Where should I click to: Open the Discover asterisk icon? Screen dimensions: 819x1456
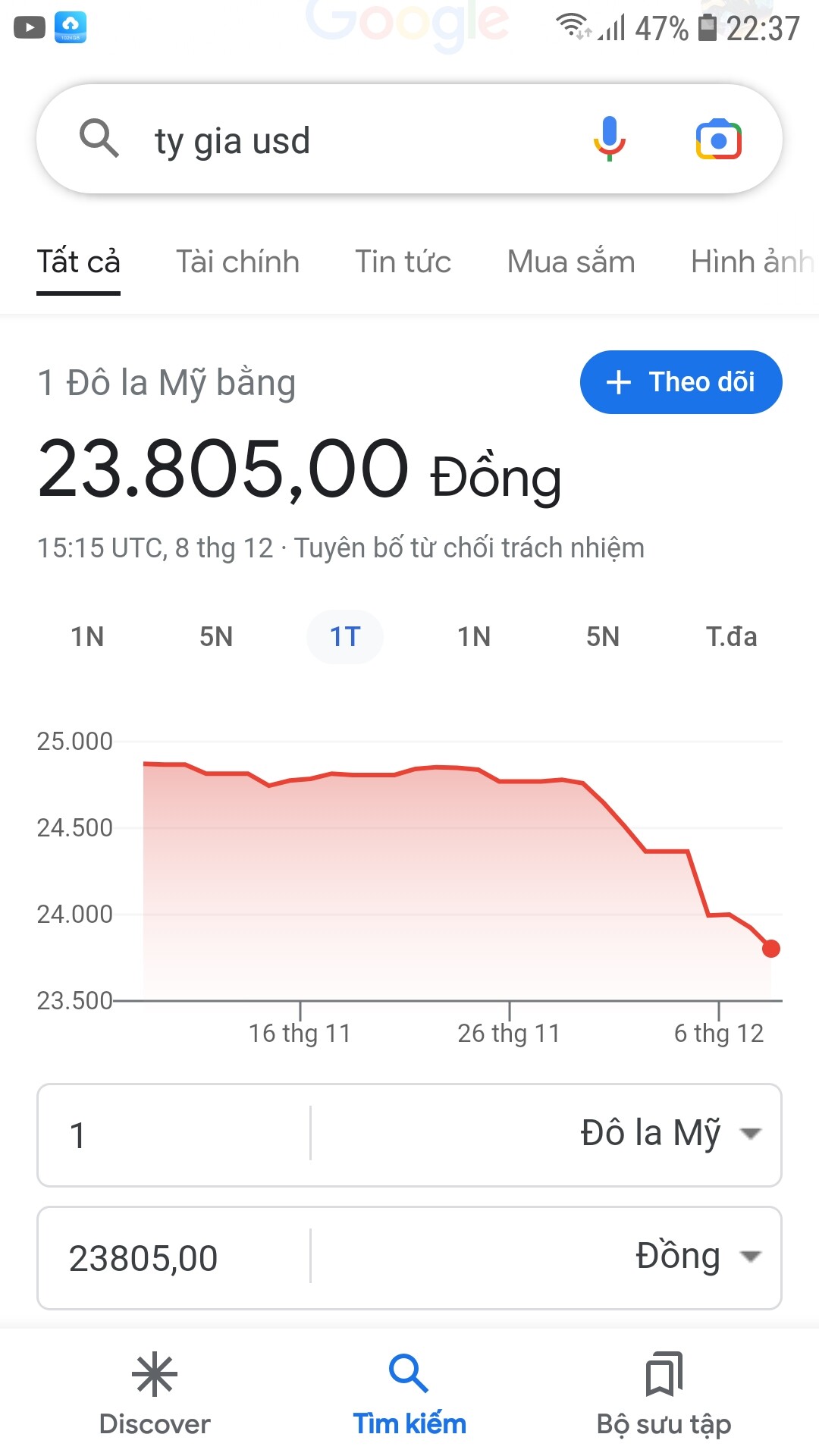(155, 1374)
